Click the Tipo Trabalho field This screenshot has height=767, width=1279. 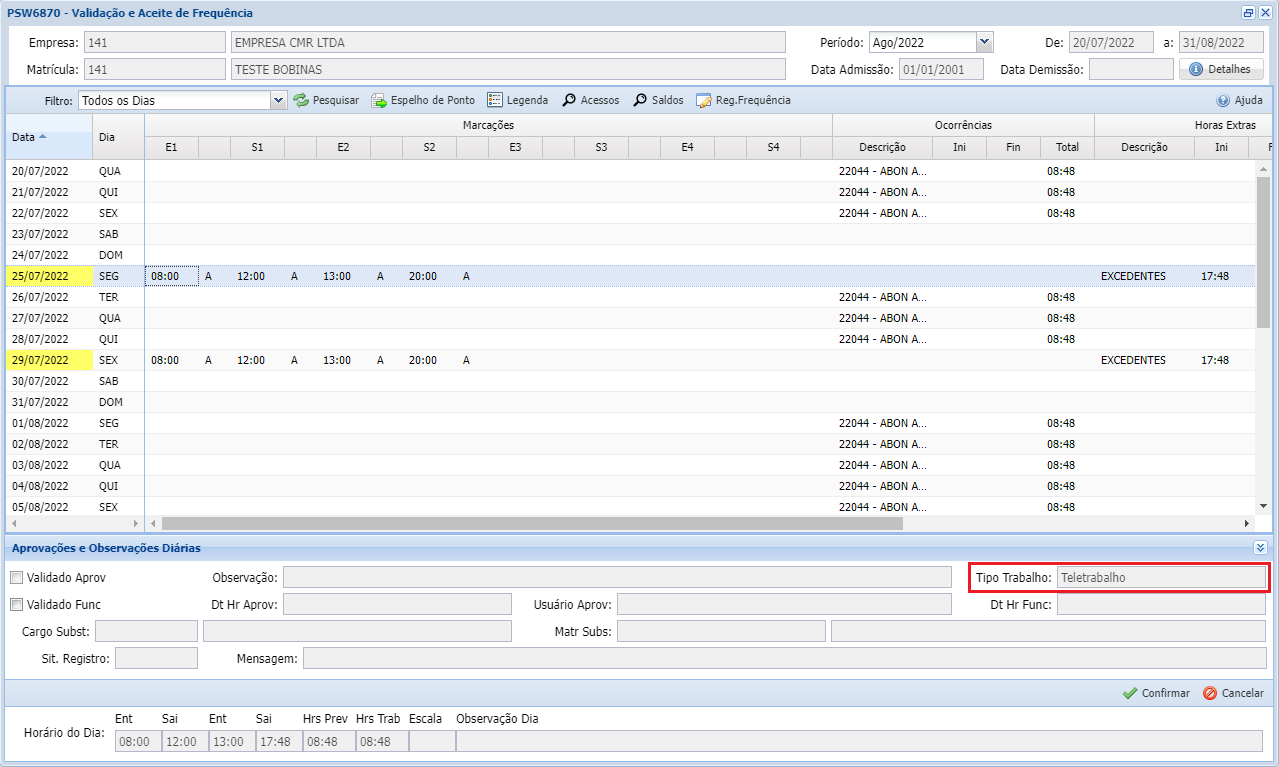click(1161, 577)
